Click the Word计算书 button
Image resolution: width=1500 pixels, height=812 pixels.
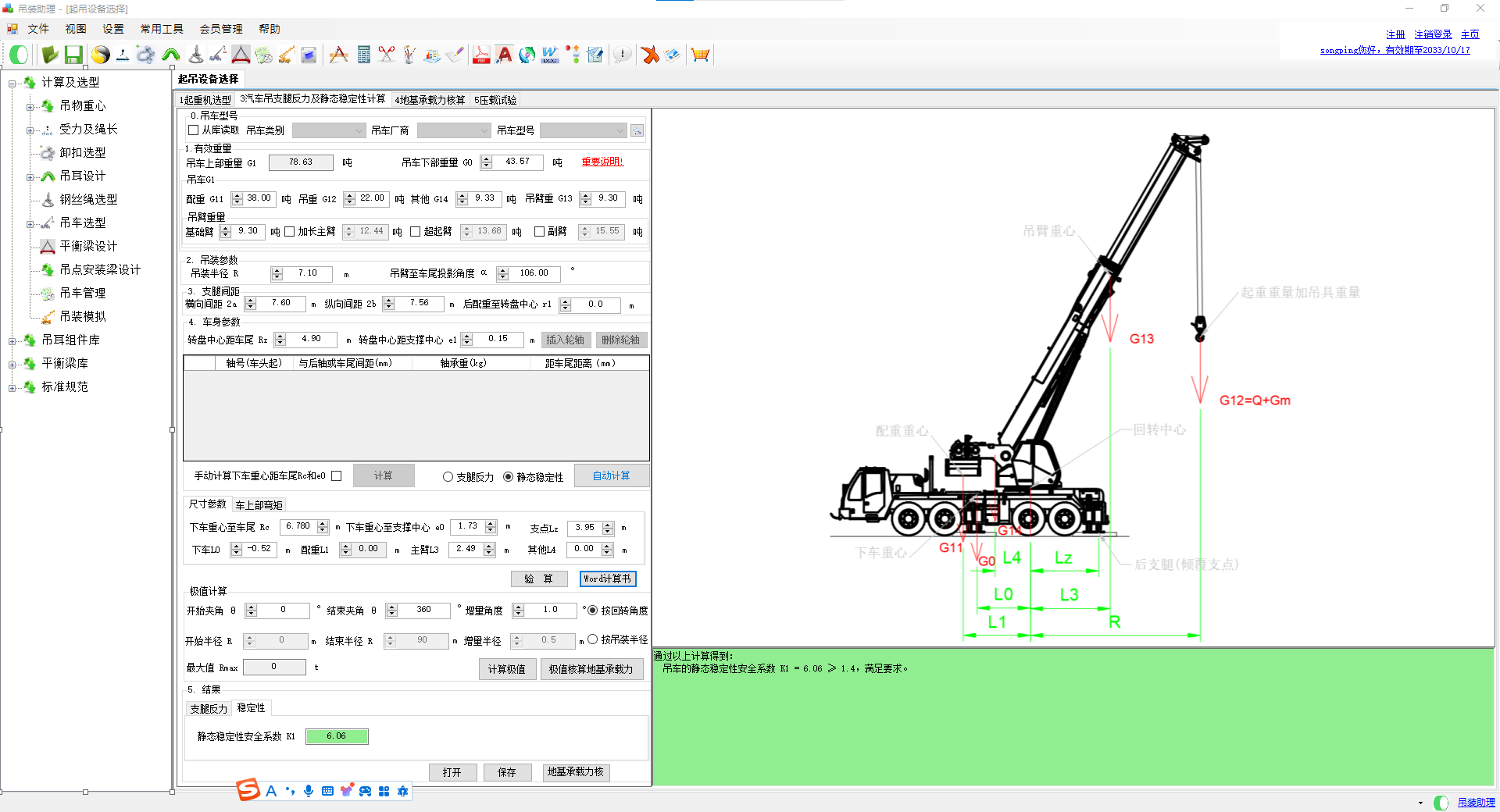[608, 579]
